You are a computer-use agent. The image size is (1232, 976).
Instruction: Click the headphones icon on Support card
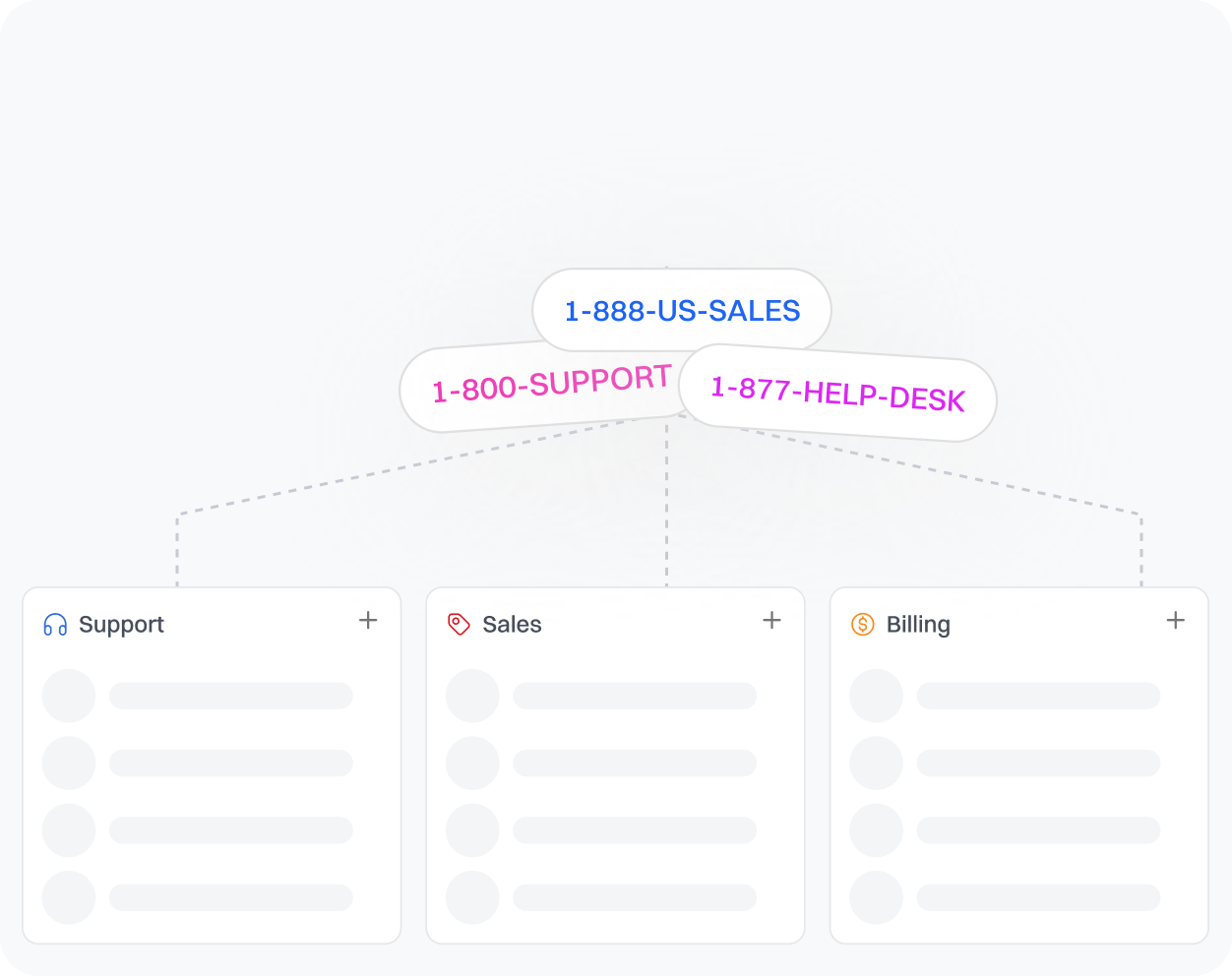pyautogui.click(x=55, y=625)
